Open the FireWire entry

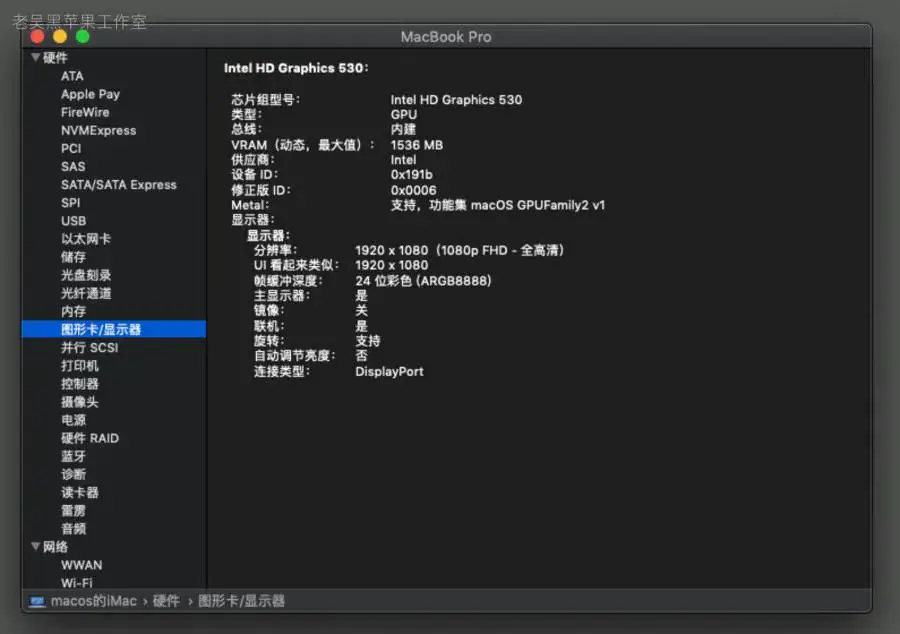pos(85,112)
